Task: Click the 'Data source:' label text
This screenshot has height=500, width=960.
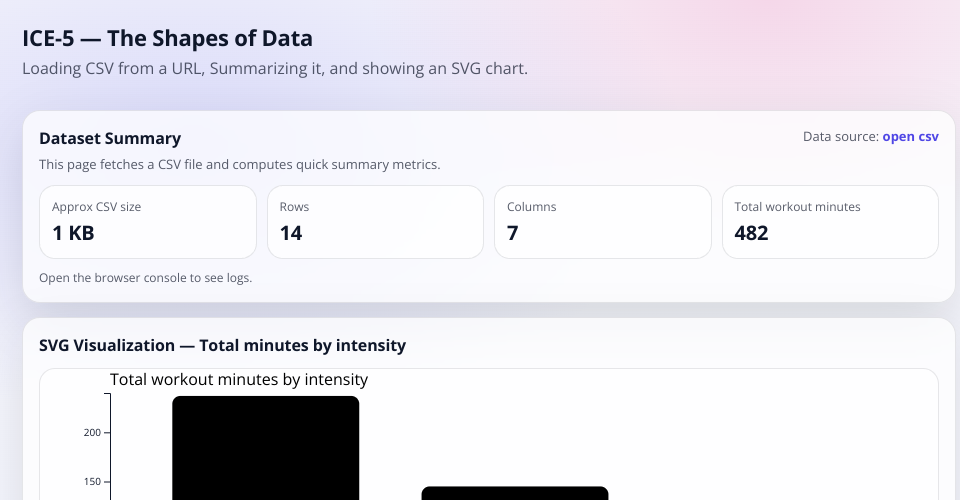Action: 840,136
